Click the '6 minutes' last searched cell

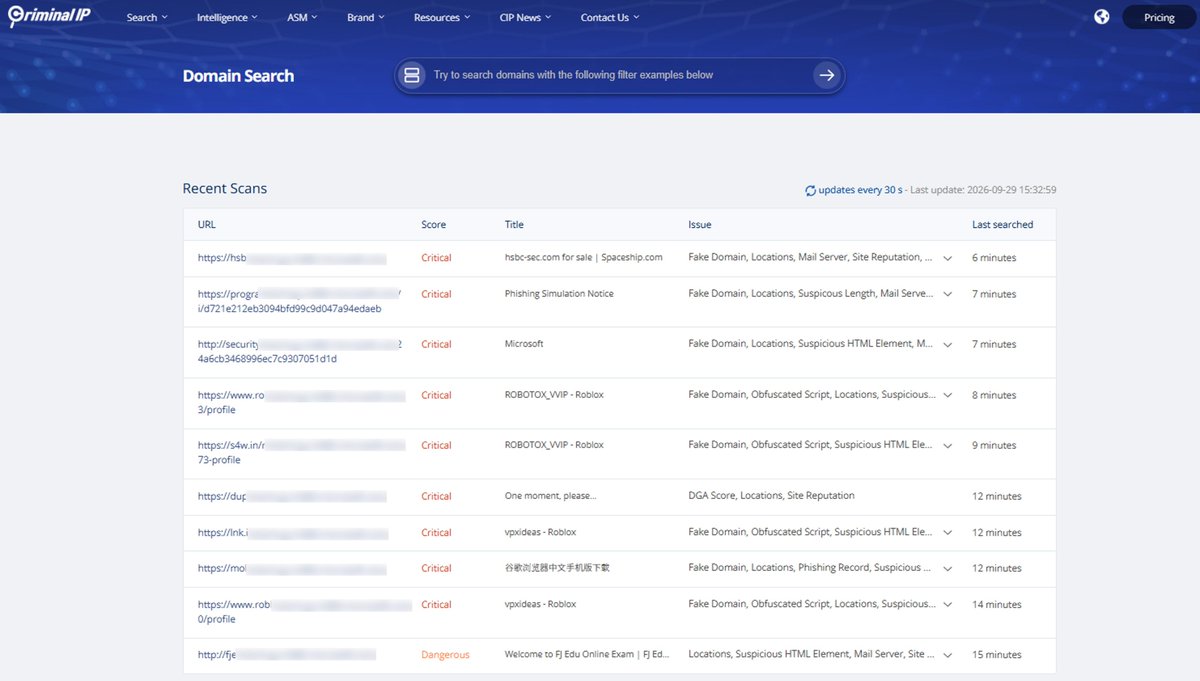point(994,258)
